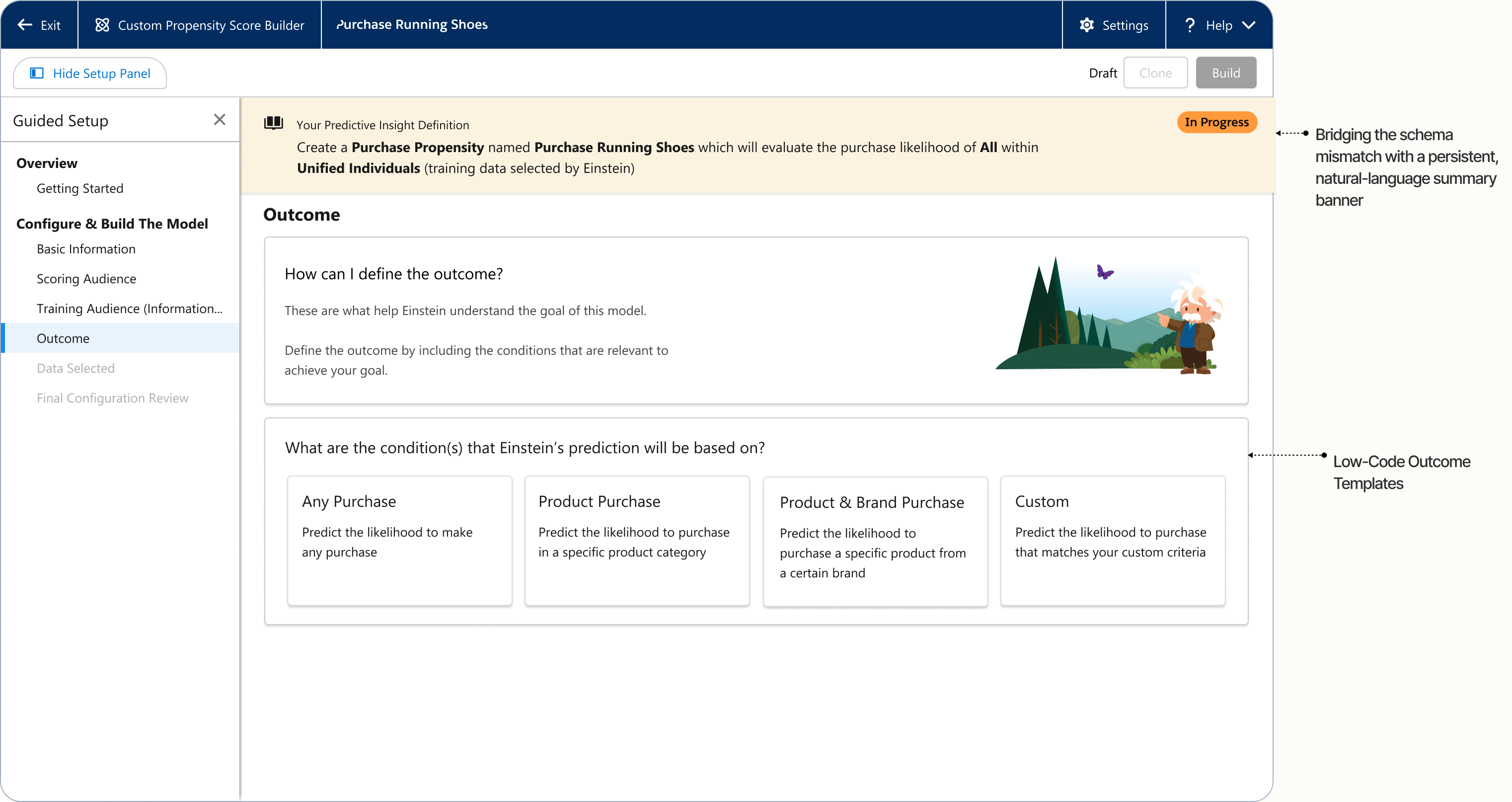Screen dimensions: 1512x802
Task: Open Final Configuration Review step
Action: click(x=112, y=398)
